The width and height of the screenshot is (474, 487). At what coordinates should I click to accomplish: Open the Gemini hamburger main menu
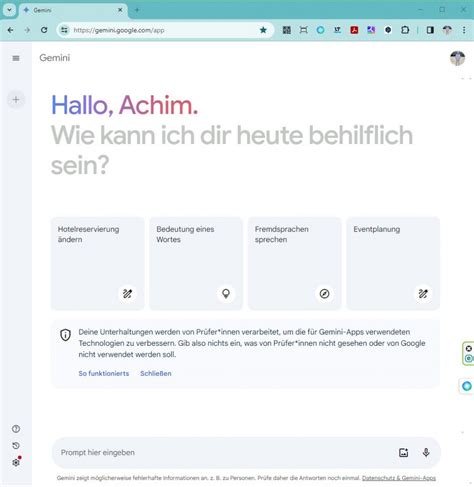(16, 58)
